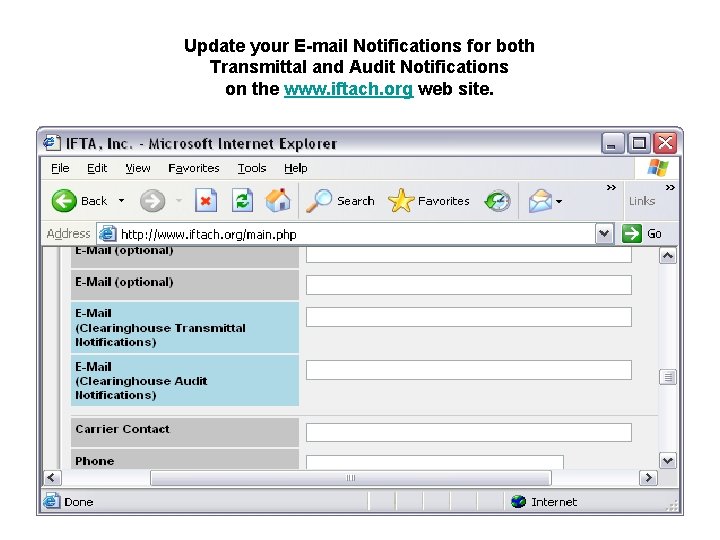Click the grey Forward arrow button
This screenshot has width=720, height=540.
click(152, 201)
